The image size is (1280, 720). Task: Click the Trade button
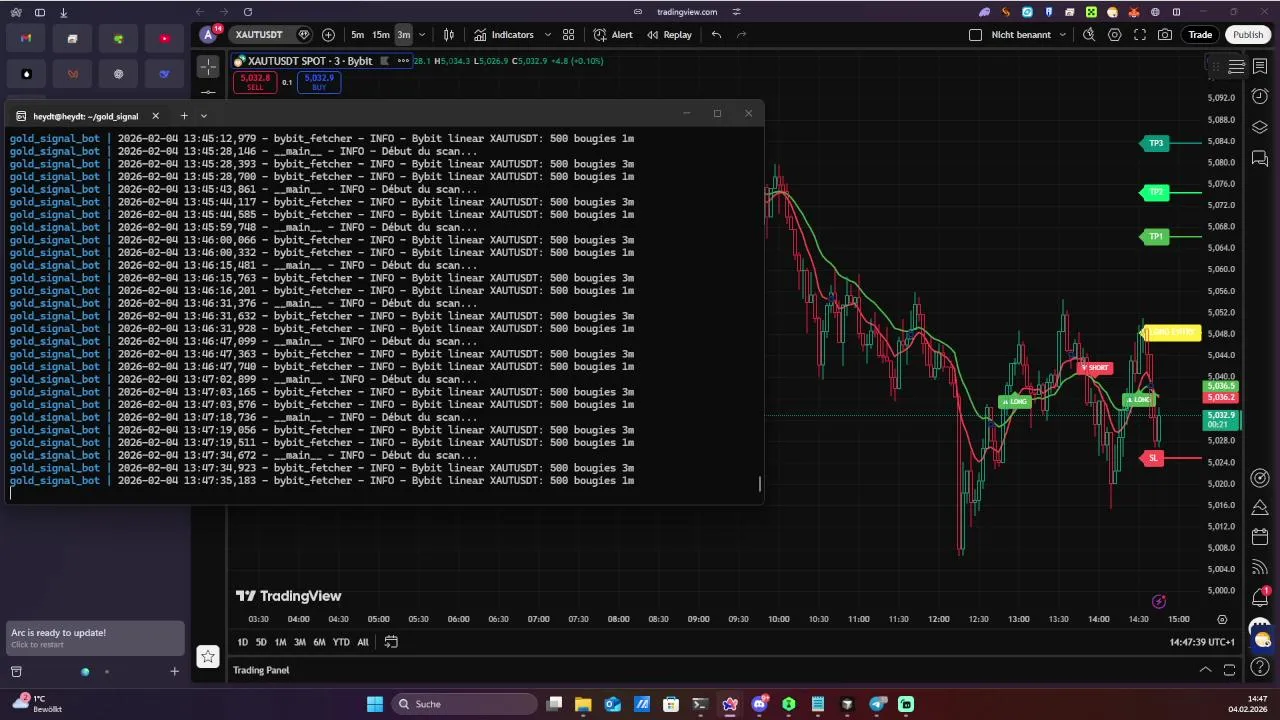click(1200, 35)
